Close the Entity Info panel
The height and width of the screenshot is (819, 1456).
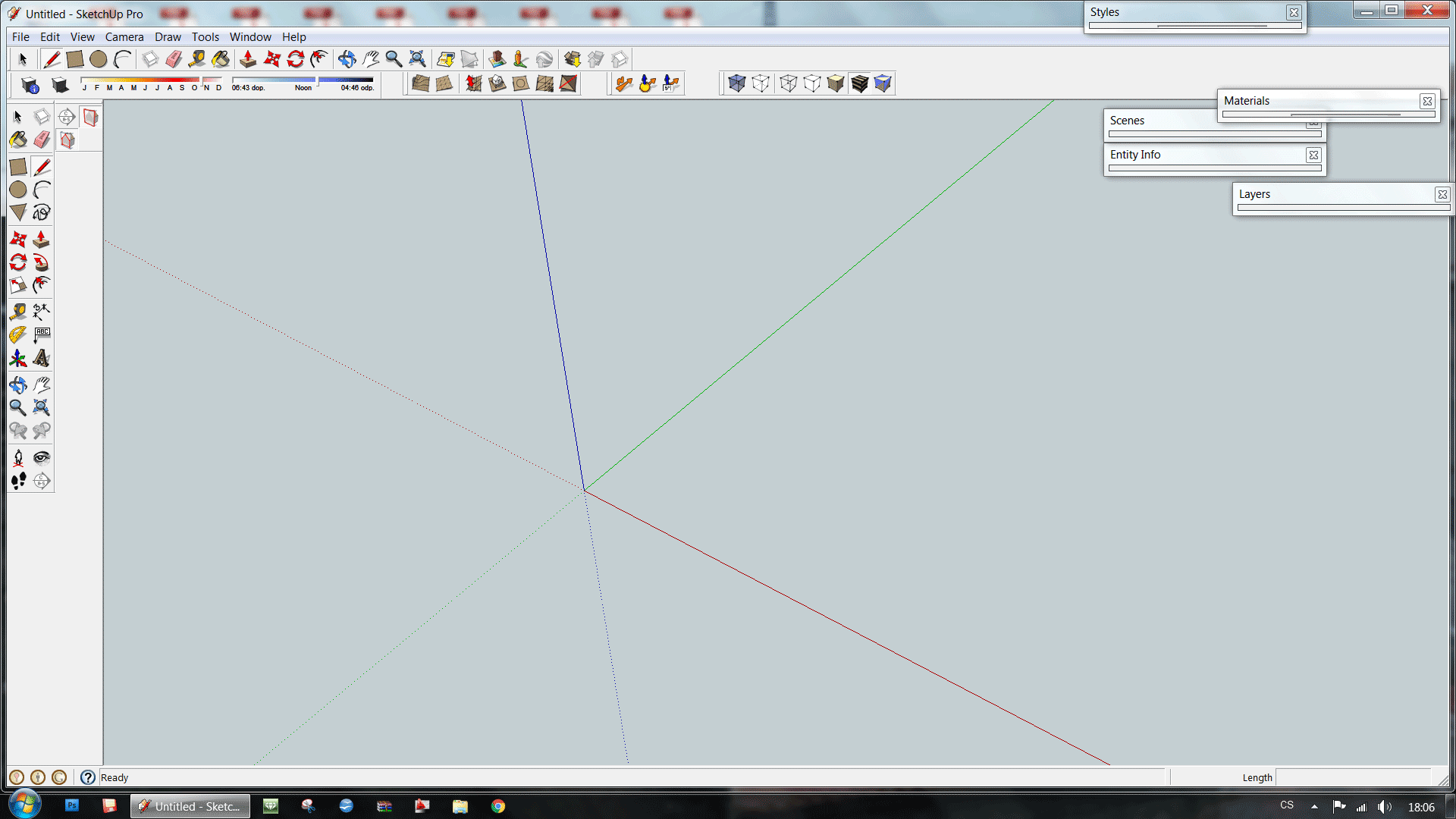coord(1313,155)
